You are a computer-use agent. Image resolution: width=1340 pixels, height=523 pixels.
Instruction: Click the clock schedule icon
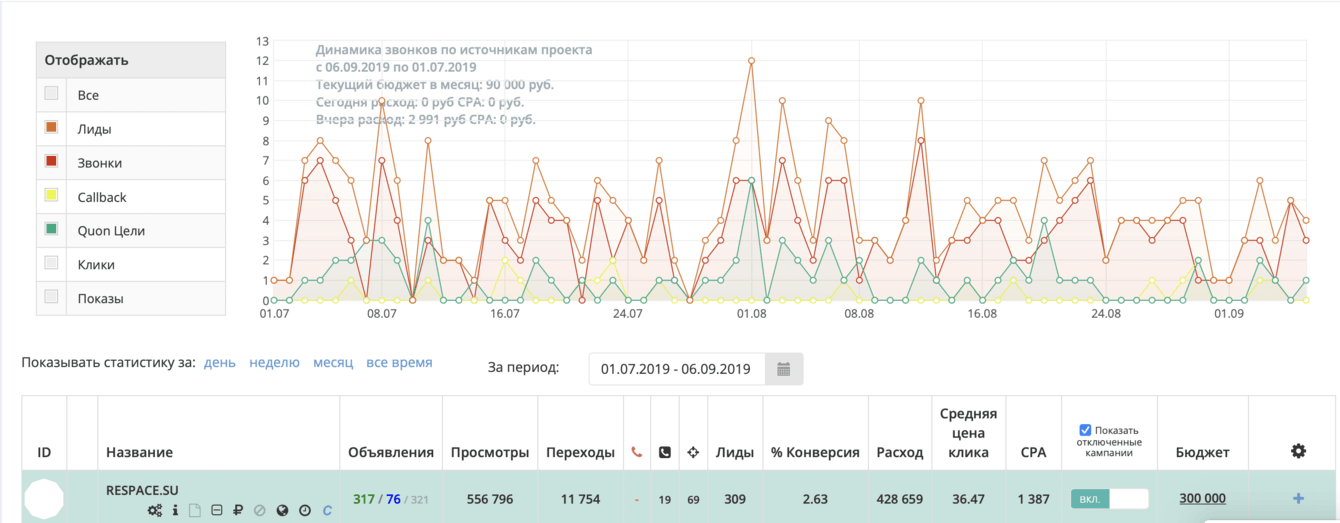point(304,511)
